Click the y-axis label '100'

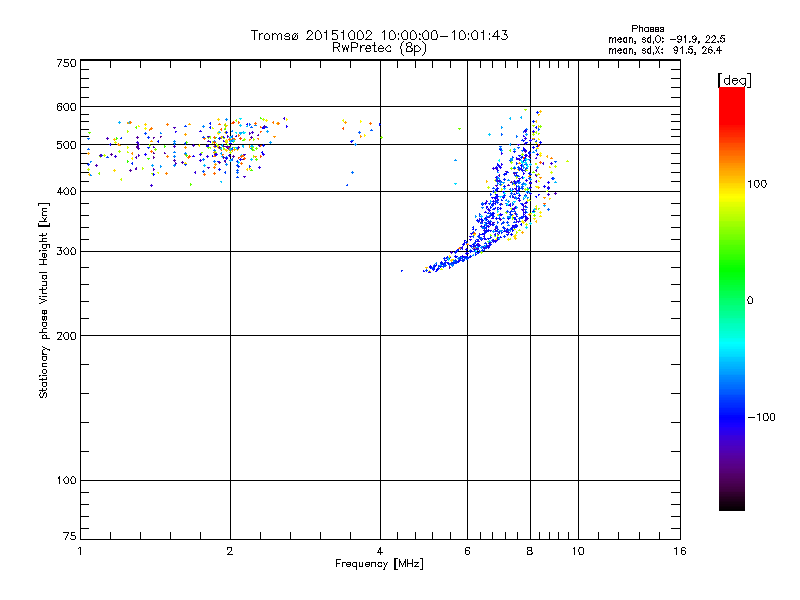(66, 481)
